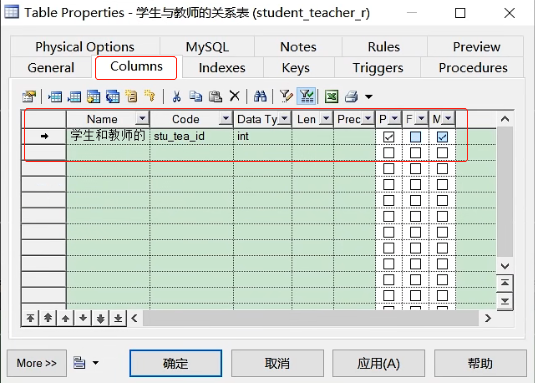Uncheck the P checkbox for stu_tea_id

tap(388, 137)
